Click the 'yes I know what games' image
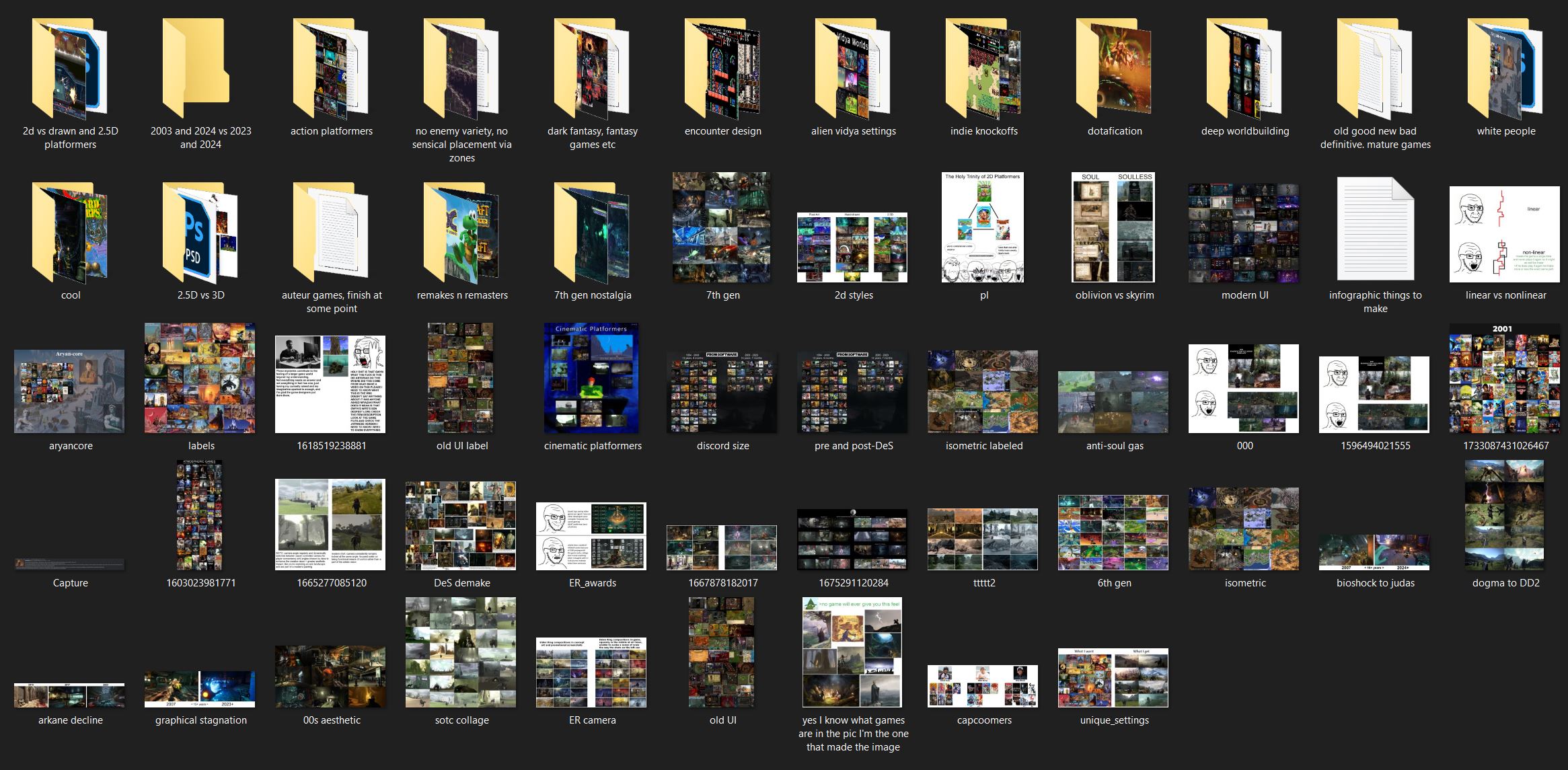Viewport: 1568px width, 770px height. (852, 652)
